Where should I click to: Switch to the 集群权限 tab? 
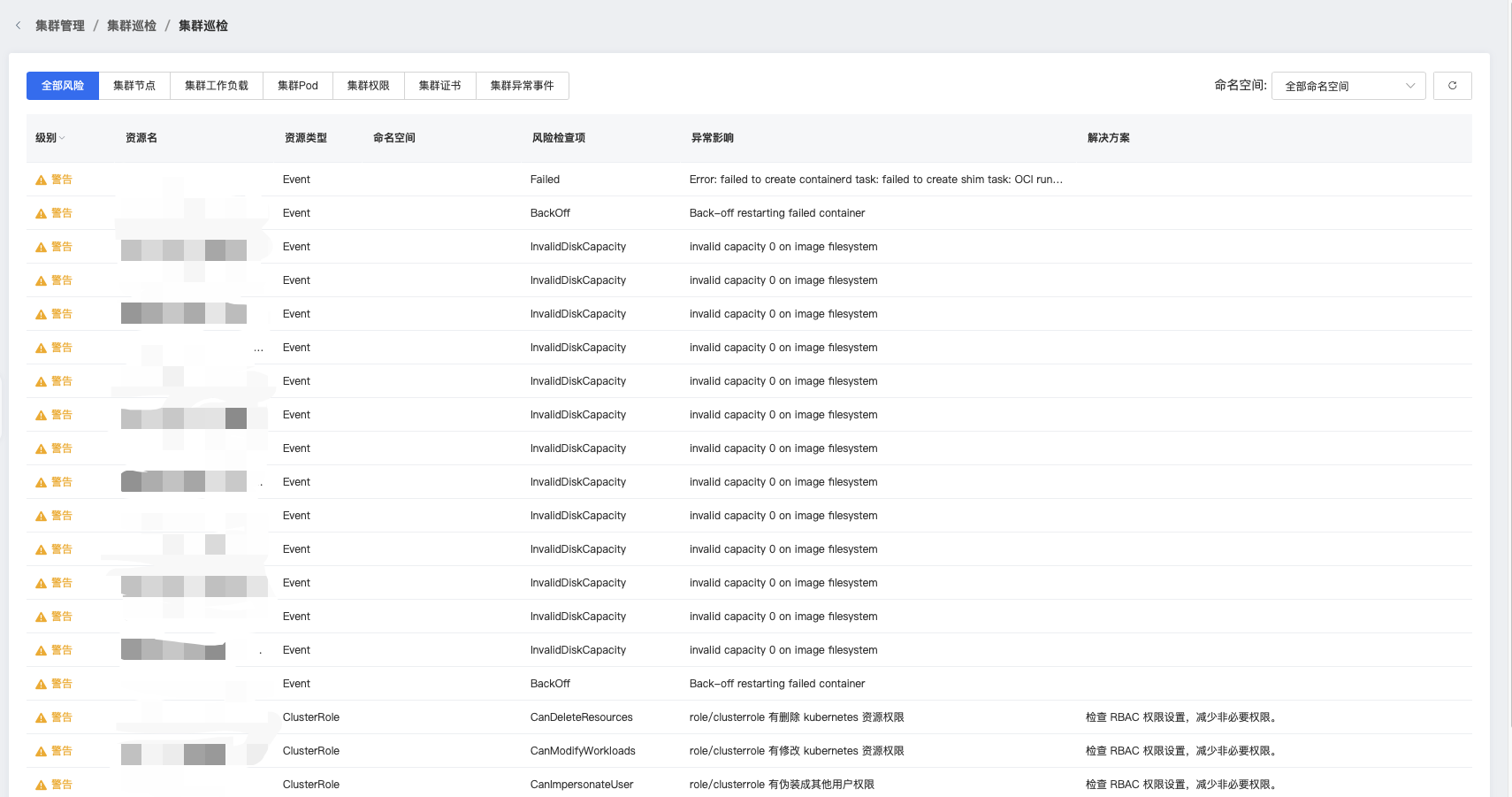click(x=368, y=86)
